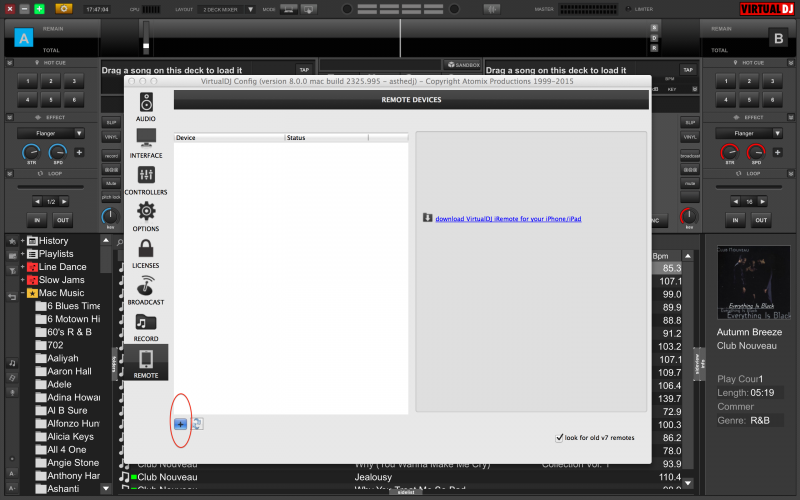Click the favorites star sidebar icon
800x500 pixels.
pyautogui.click(x=12, y=241)
